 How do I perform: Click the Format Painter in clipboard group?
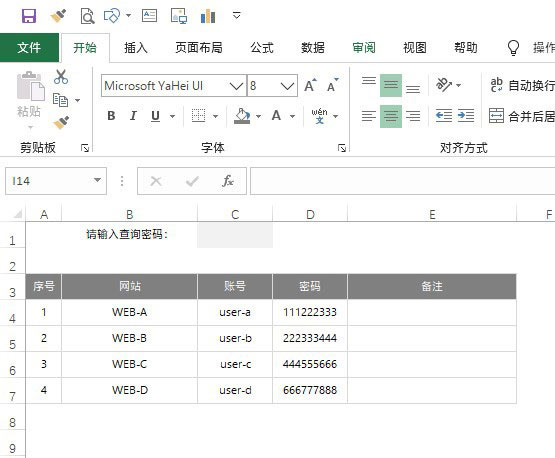click(x=61, y=123)
